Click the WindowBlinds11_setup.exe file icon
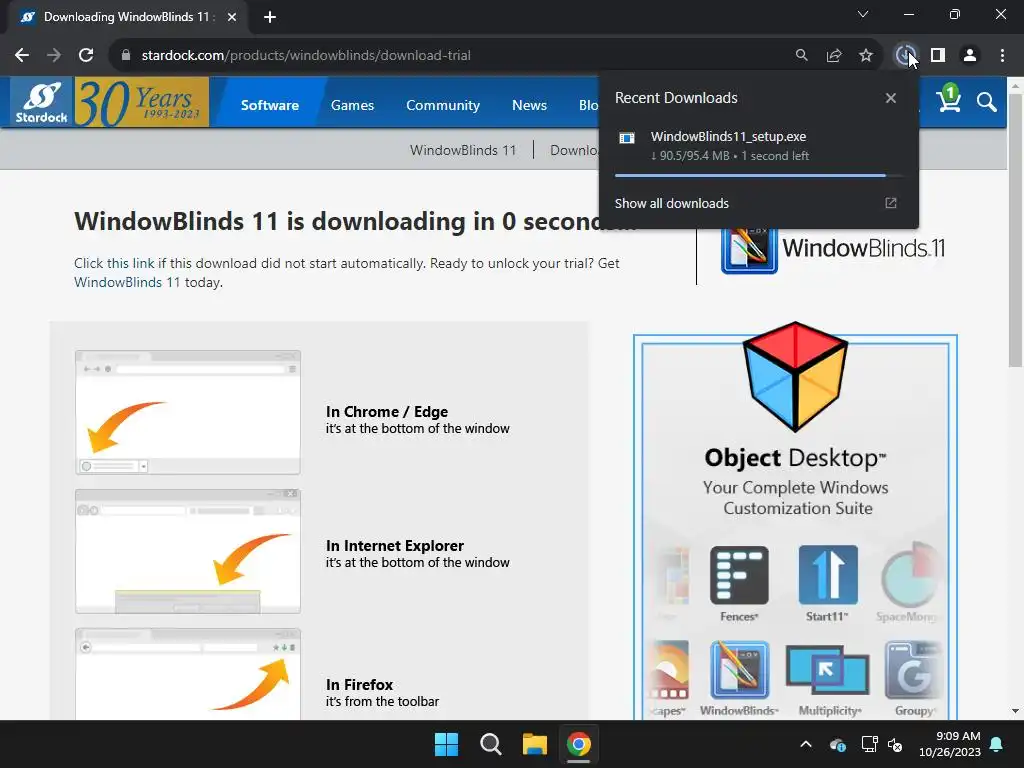The height and width of the screenshot is (768, 1024). point(627,138)
